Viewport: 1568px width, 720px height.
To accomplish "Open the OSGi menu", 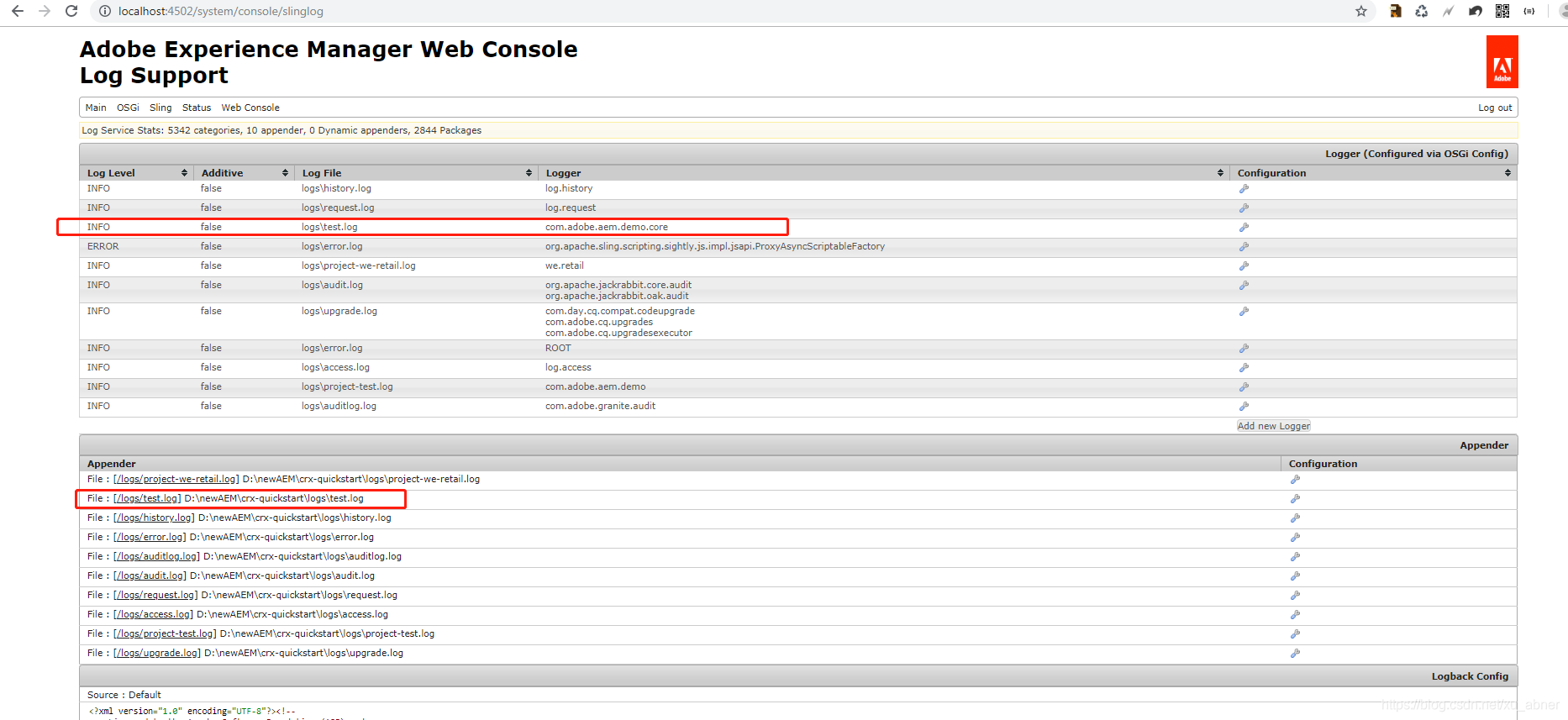I will tap(128, 108).
